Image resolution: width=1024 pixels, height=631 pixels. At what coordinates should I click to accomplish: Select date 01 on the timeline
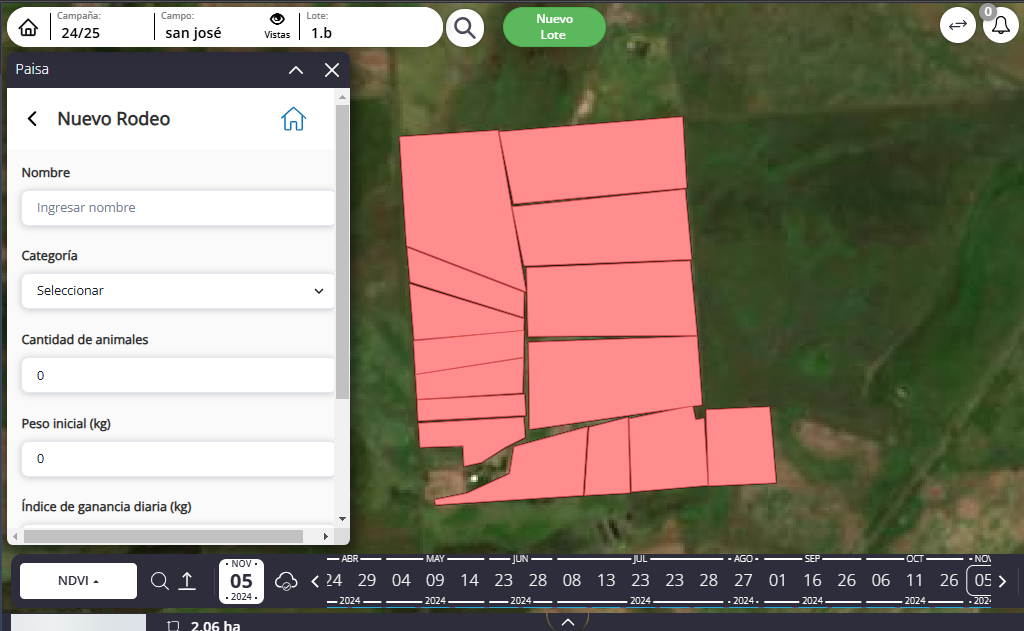[777, 580]
